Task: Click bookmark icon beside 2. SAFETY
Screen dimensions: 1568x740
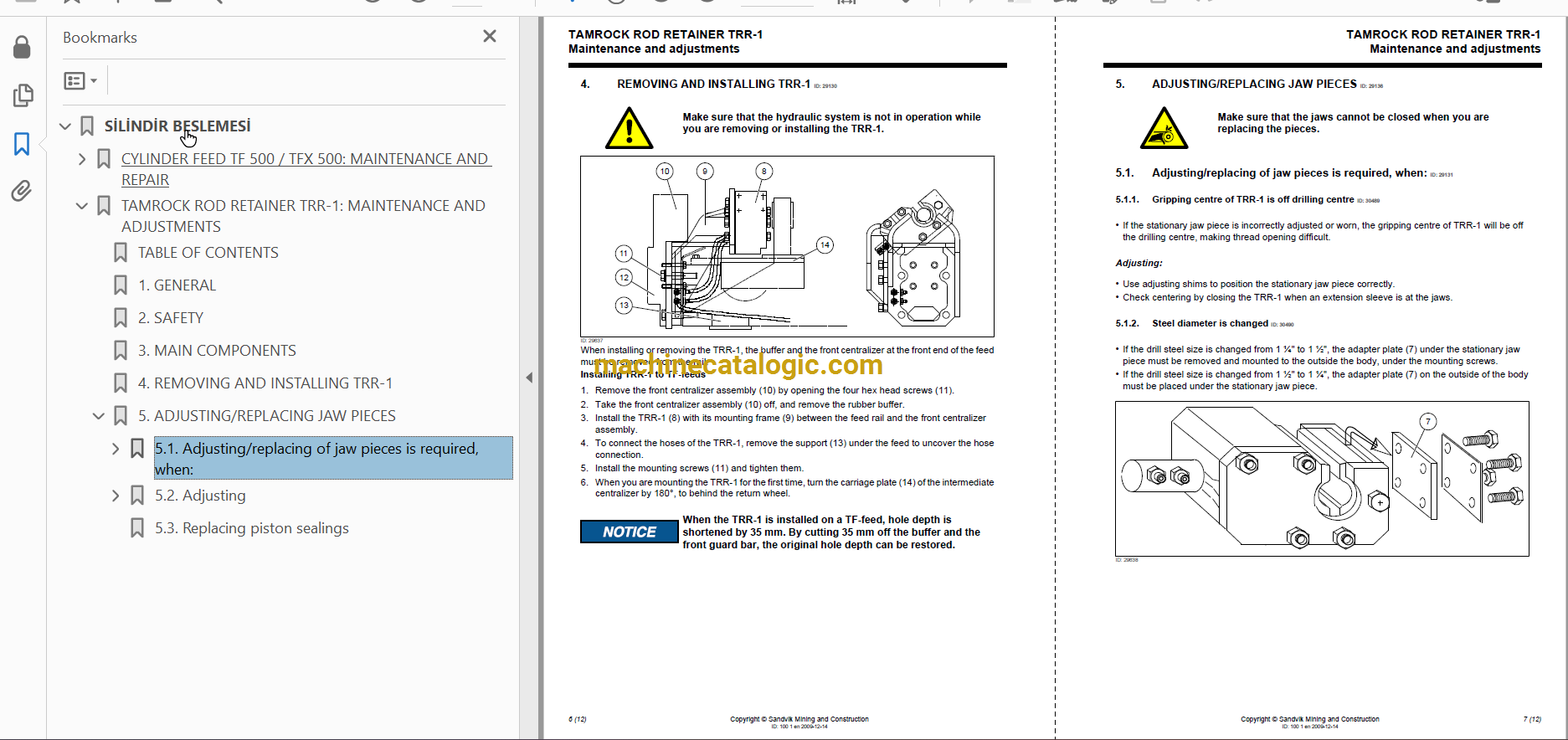Action: click(121, 318)
